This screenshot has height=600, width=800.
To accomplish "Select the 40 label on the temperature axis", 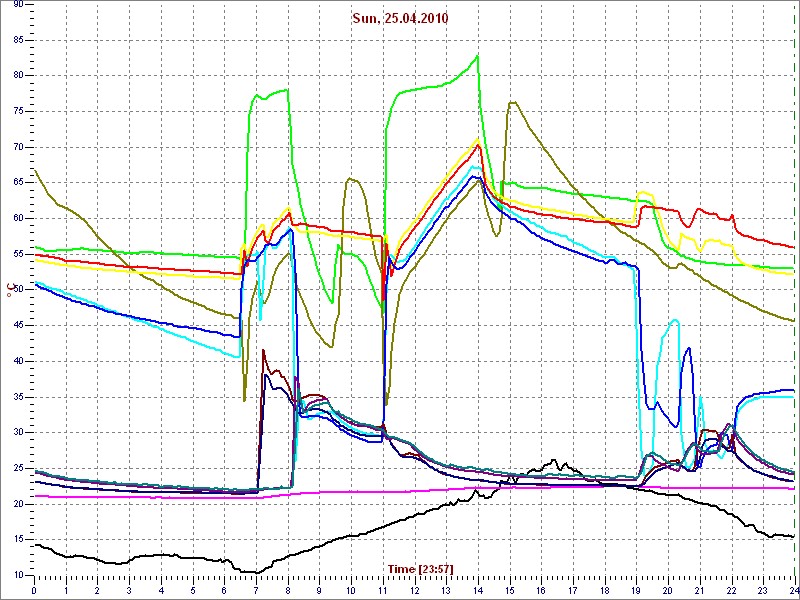I will point(18,361).
